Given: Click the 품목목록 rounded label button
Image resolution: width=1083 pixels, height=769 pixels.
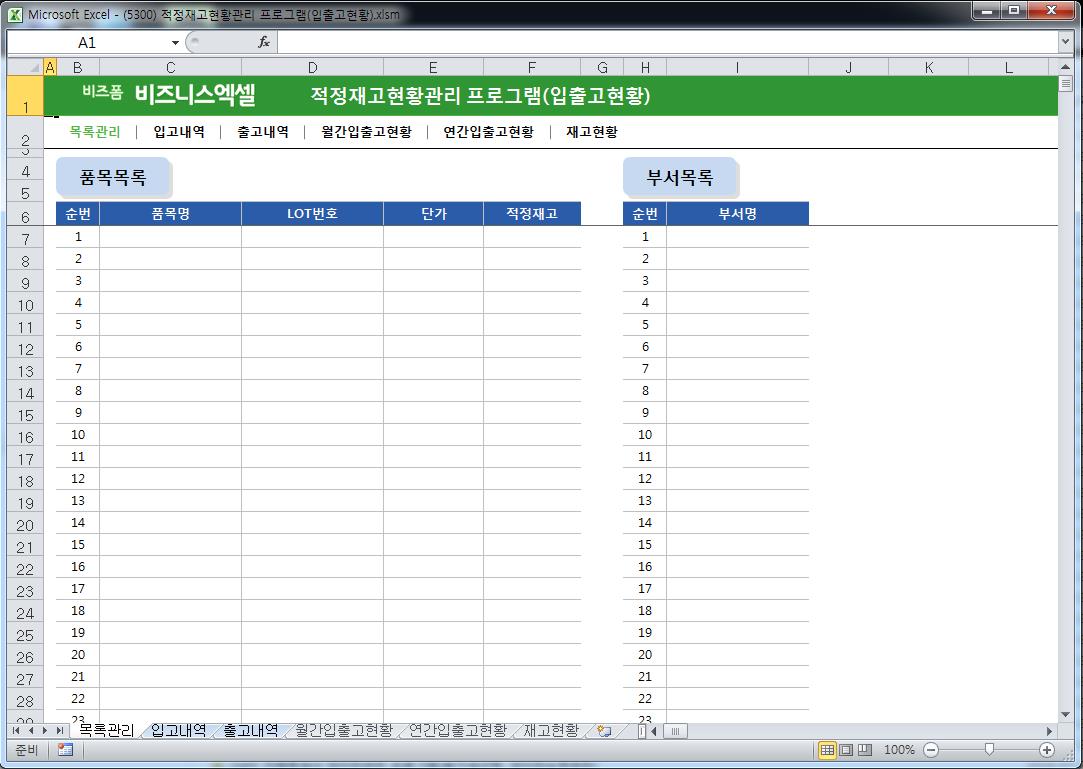Looking at the screenshot, I should 113,178.
